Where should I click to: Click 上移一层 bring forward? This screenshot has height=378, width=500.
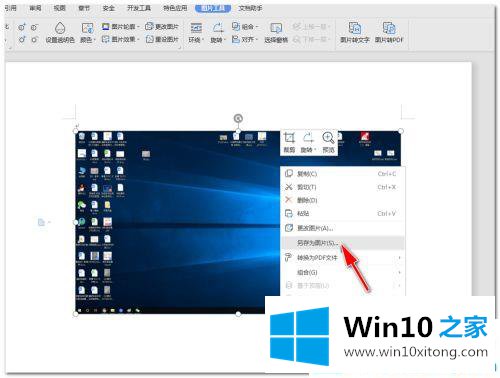(311, 26)
